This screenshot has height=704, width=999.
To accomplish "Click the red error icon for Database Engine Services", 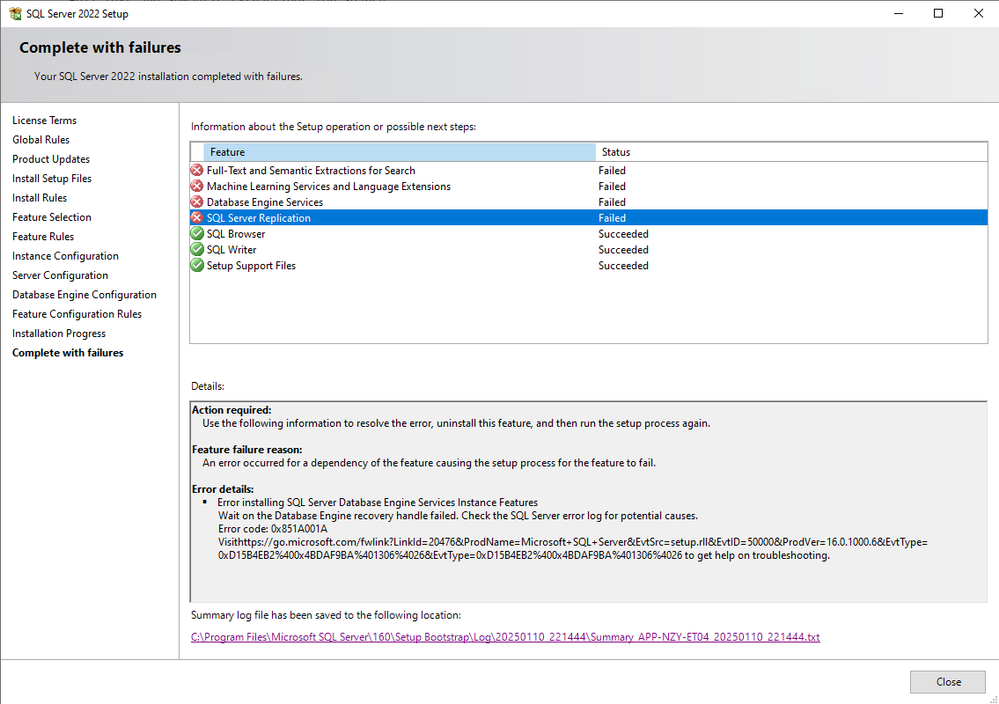I will click(197, 202).
